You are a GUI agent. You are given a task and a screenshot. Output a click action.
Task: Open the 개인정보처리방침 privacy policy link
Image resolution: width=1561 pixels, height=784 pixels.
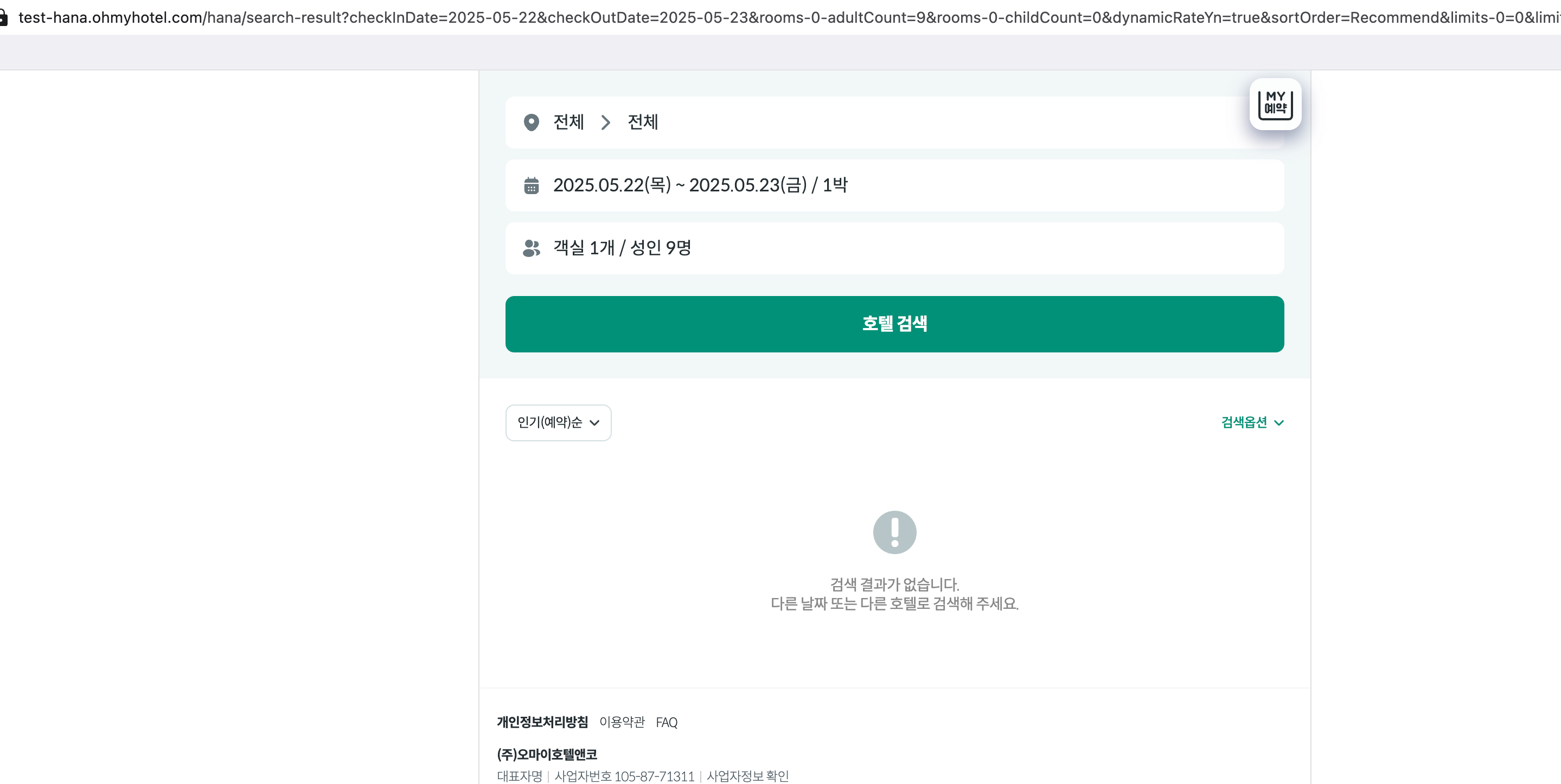coord(542,722)
